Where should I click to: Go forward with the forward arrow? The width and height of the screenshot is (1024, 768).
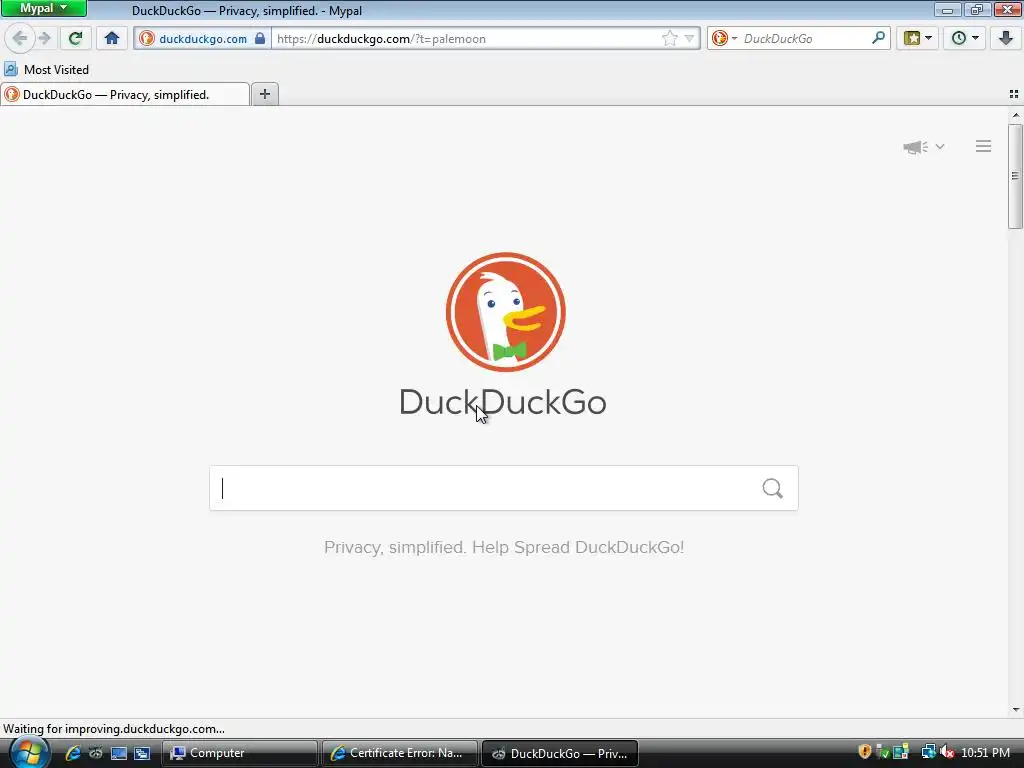point(44,39)
